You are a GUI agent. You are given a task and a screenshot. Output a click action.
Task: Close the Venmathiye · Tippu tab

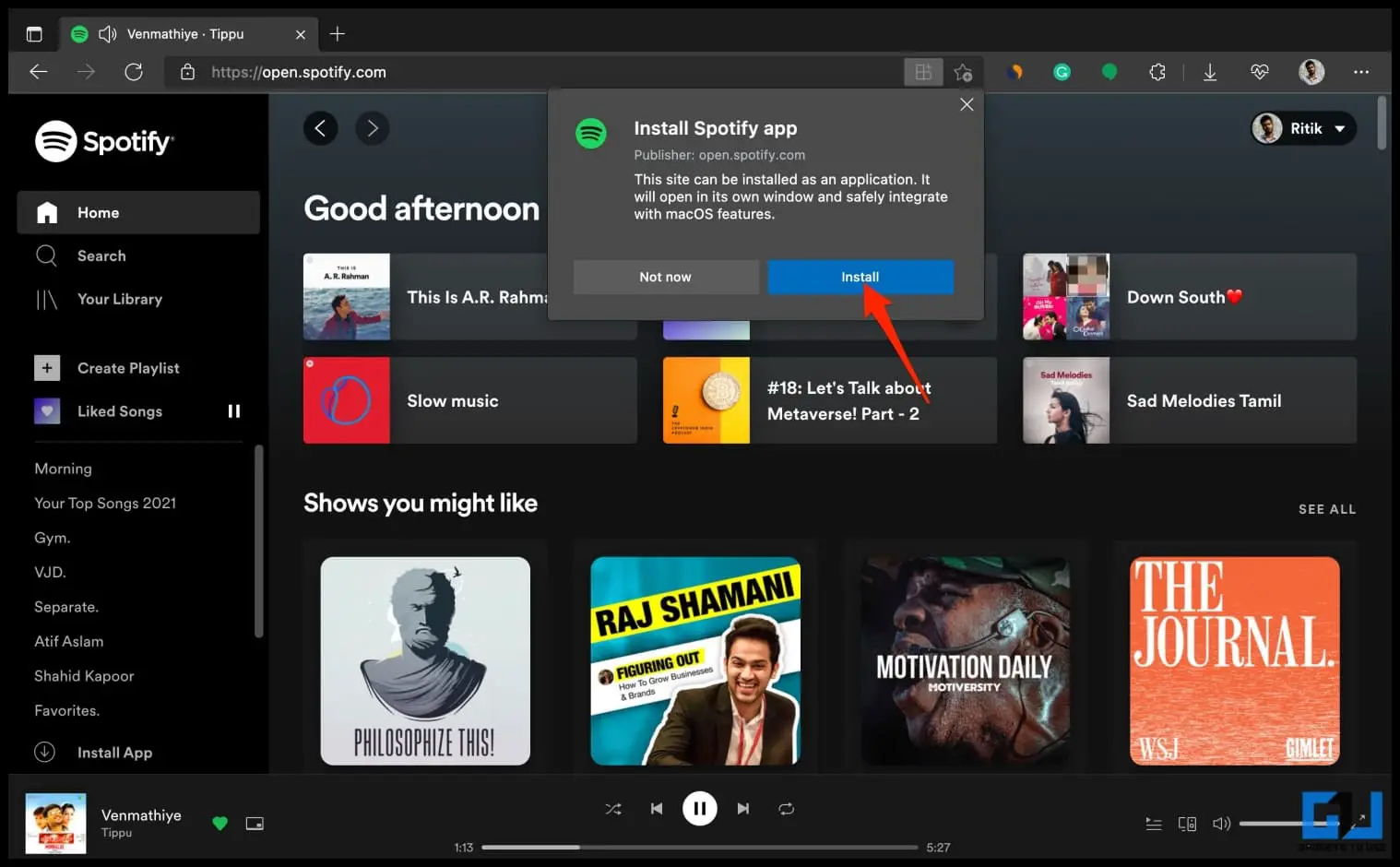pyautogui.click(x=301, y=34)
